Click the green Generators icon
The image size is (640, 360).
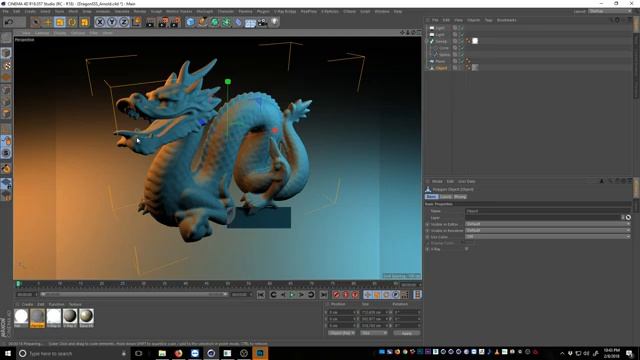tap(214, 22)
